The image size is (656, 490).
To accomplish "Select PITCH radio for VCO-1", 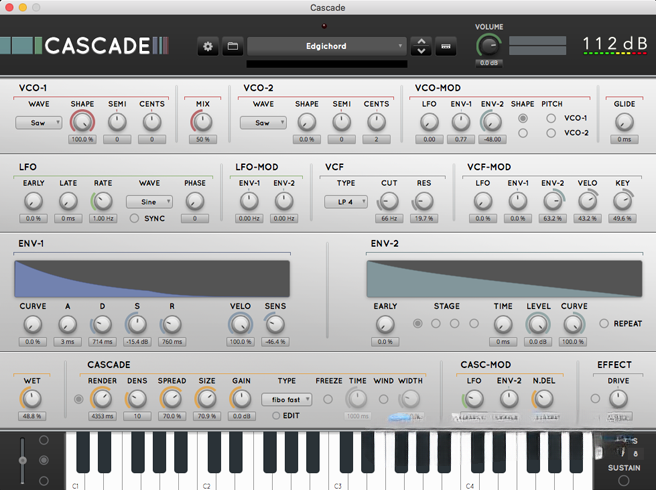I will [x=551, y=118].
